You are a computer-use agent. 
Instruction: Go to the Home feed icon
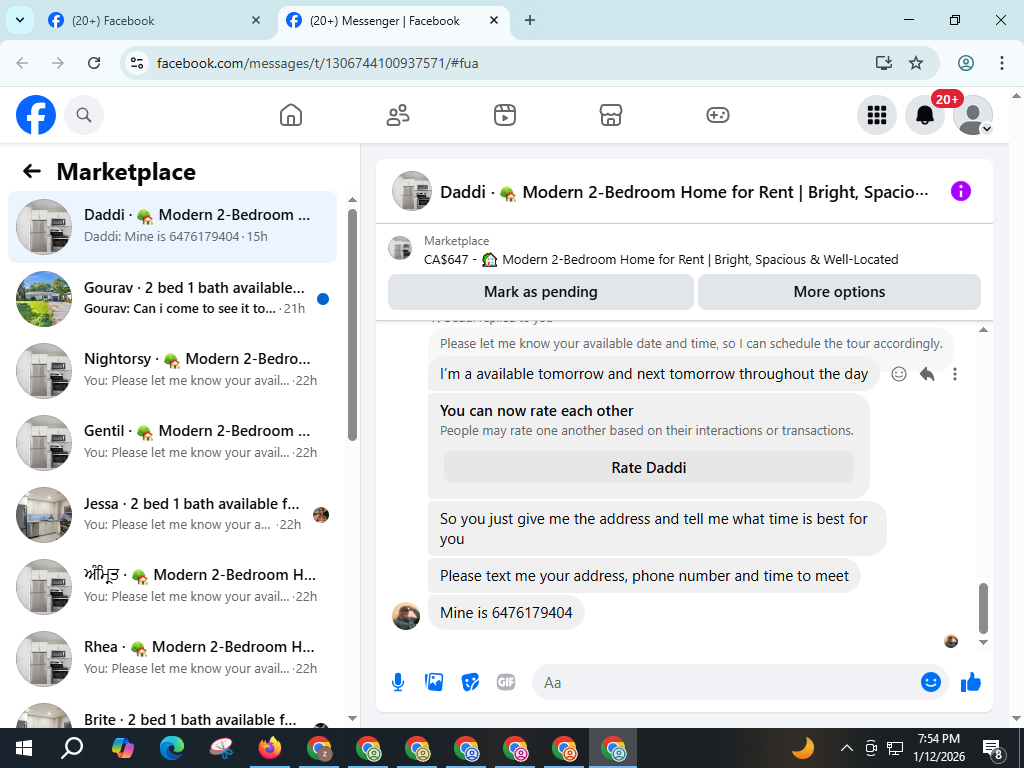[x=291, y=116]
